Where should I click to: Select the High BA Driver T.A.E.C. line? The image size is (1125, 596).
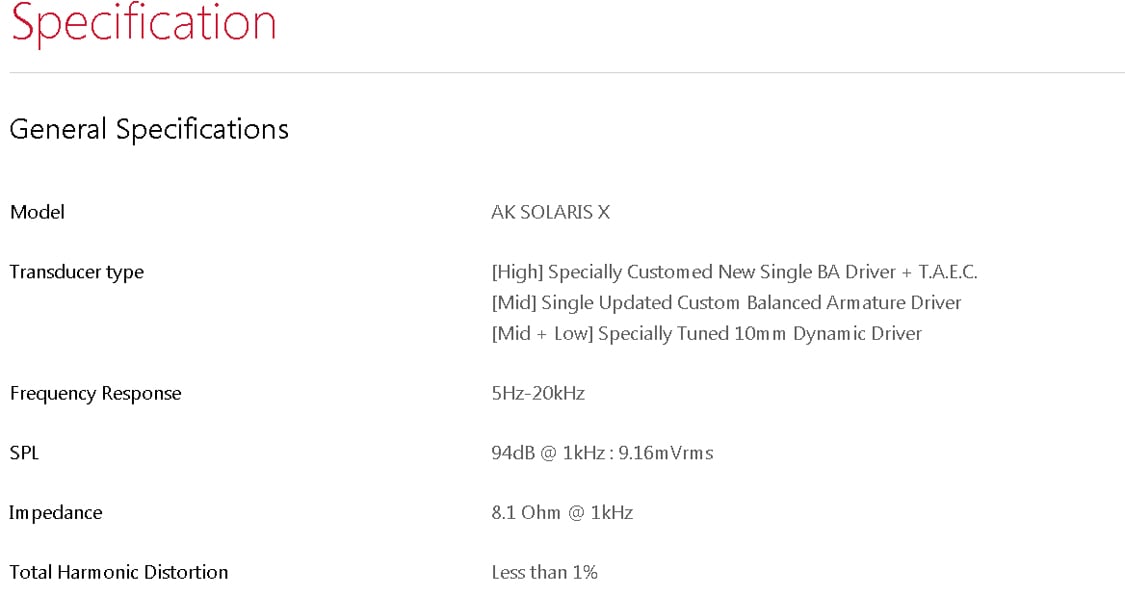pos(734,273)
